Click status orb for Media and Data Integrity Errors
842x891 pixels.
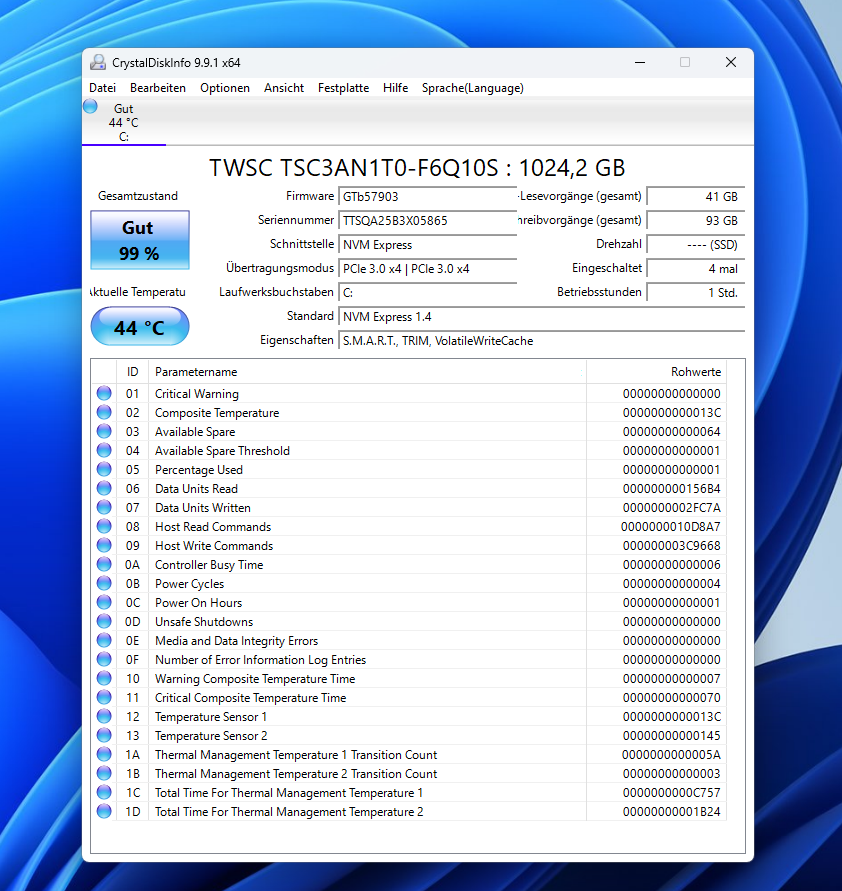[x=104, y=640]
